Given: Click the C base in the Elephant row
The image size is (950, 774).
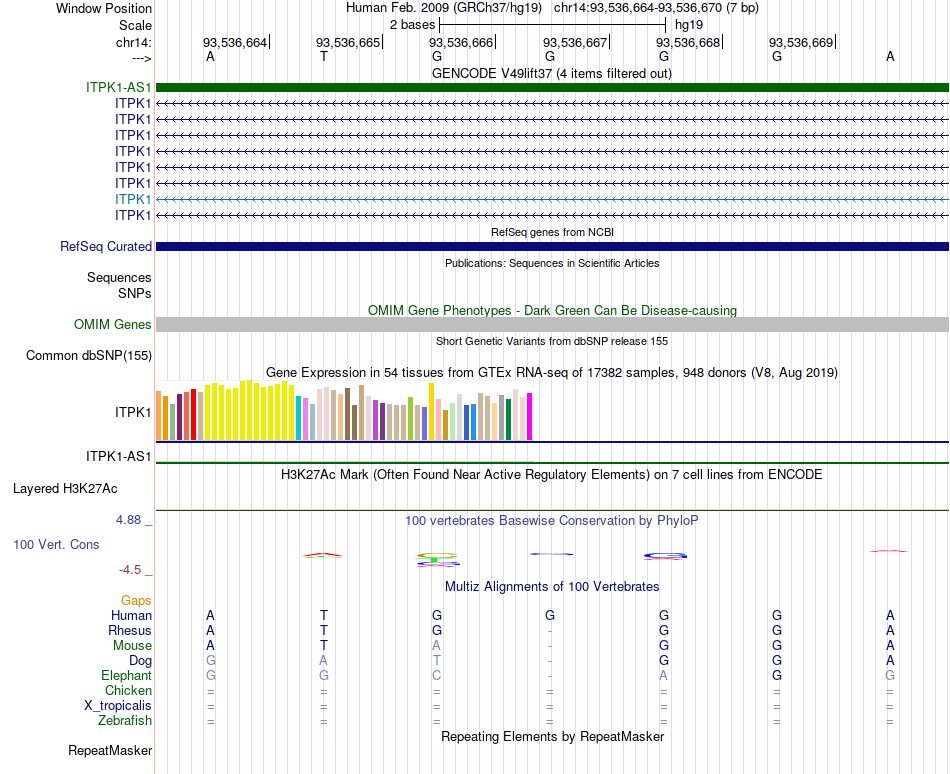Looking at the screenshot, I should [x=436, y=675].
